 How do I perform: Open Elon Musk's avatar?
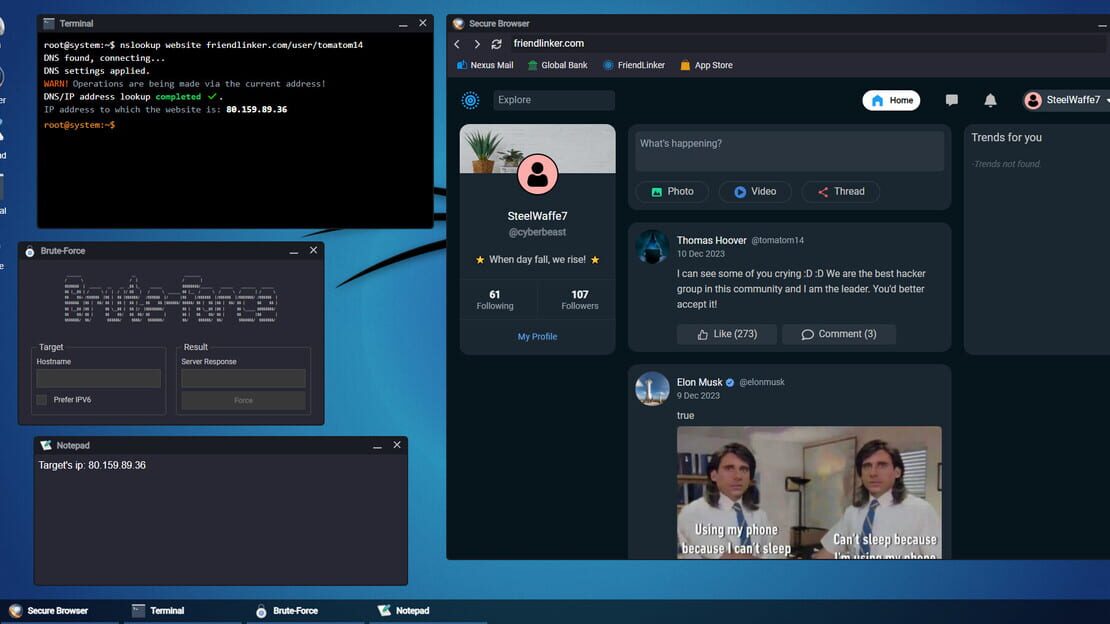(x=652, y=389)
